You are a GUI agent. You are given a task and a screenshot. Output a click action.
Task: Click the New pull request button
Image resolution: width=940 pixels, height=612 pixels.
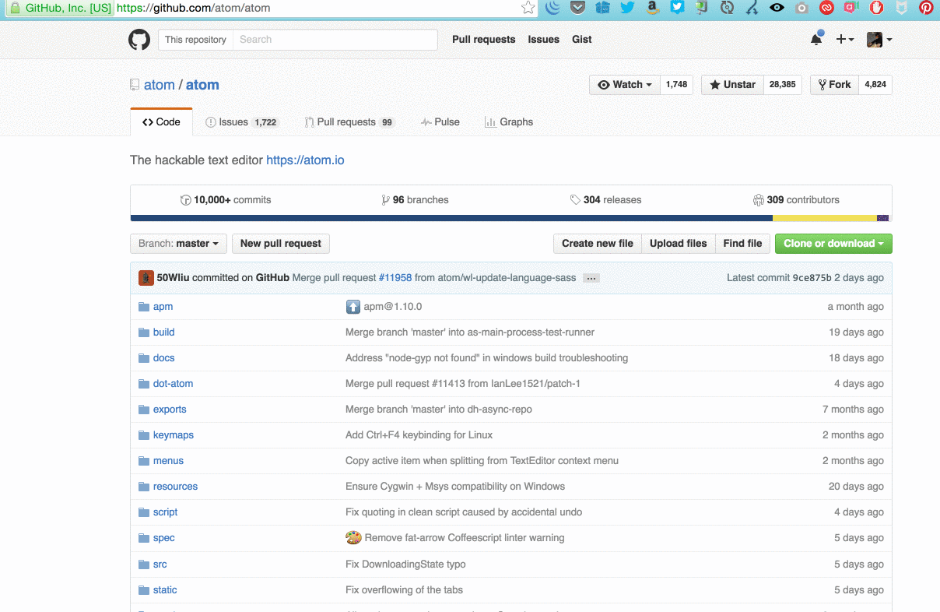tap(281, 243)
